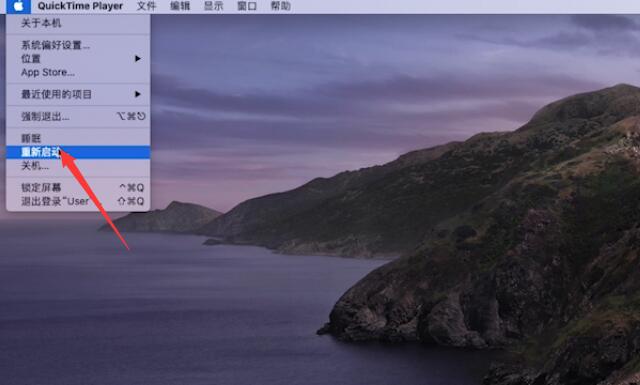Expand the 最近使用的项目 submenu
Image resolution: width=640 pixels, height=385 pixels.
click(x=78, y=94)
